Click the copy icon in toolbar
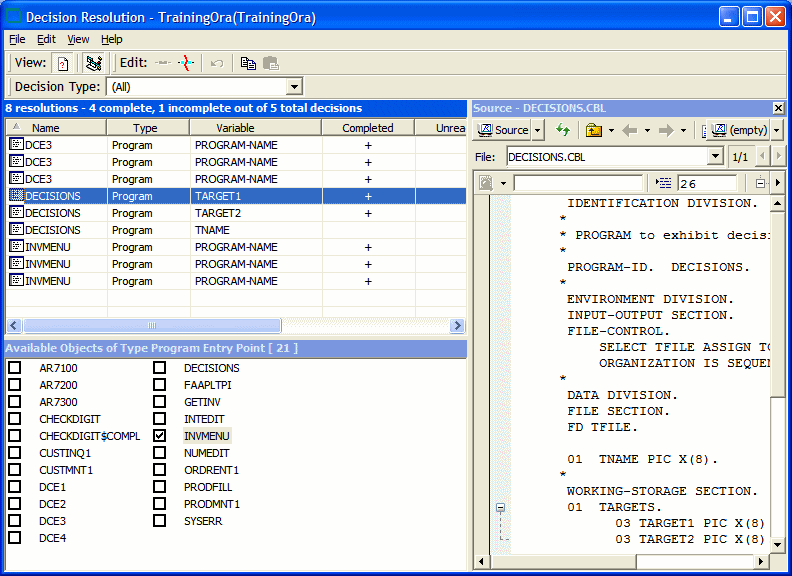This screenshot has height=576, width=792. coord(248,63)
